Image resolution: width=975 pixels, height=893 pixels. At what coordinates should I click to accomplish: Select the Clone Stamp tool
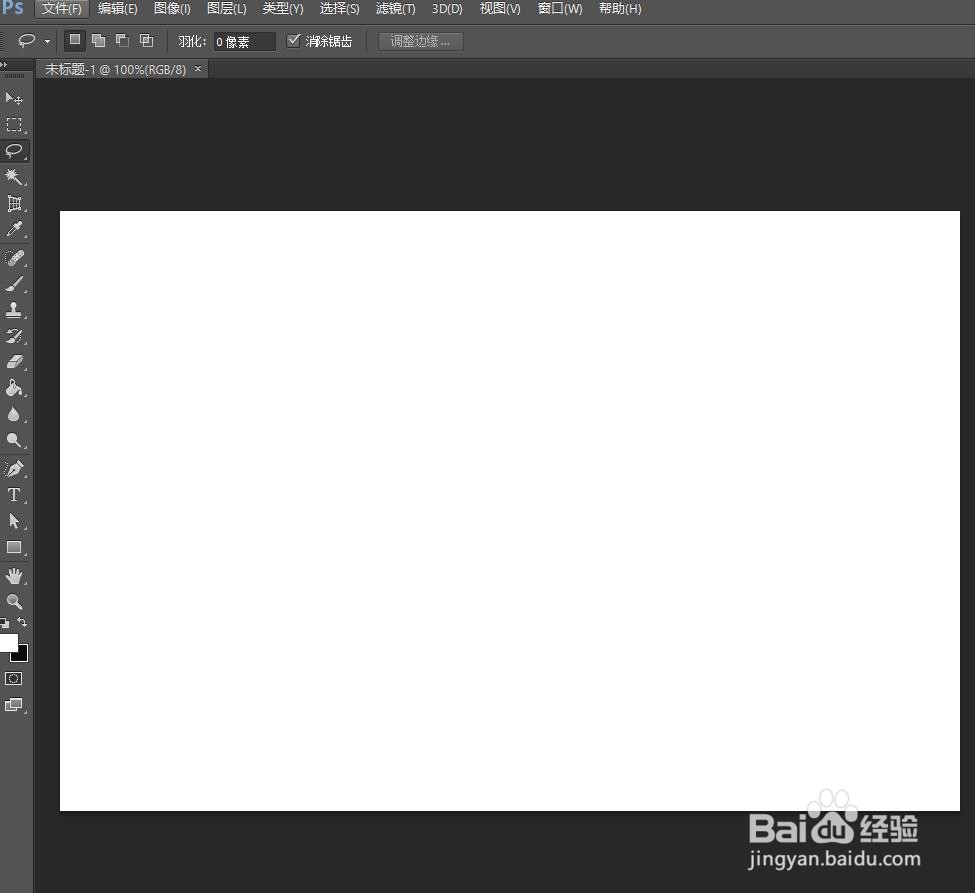click(14, 310)
